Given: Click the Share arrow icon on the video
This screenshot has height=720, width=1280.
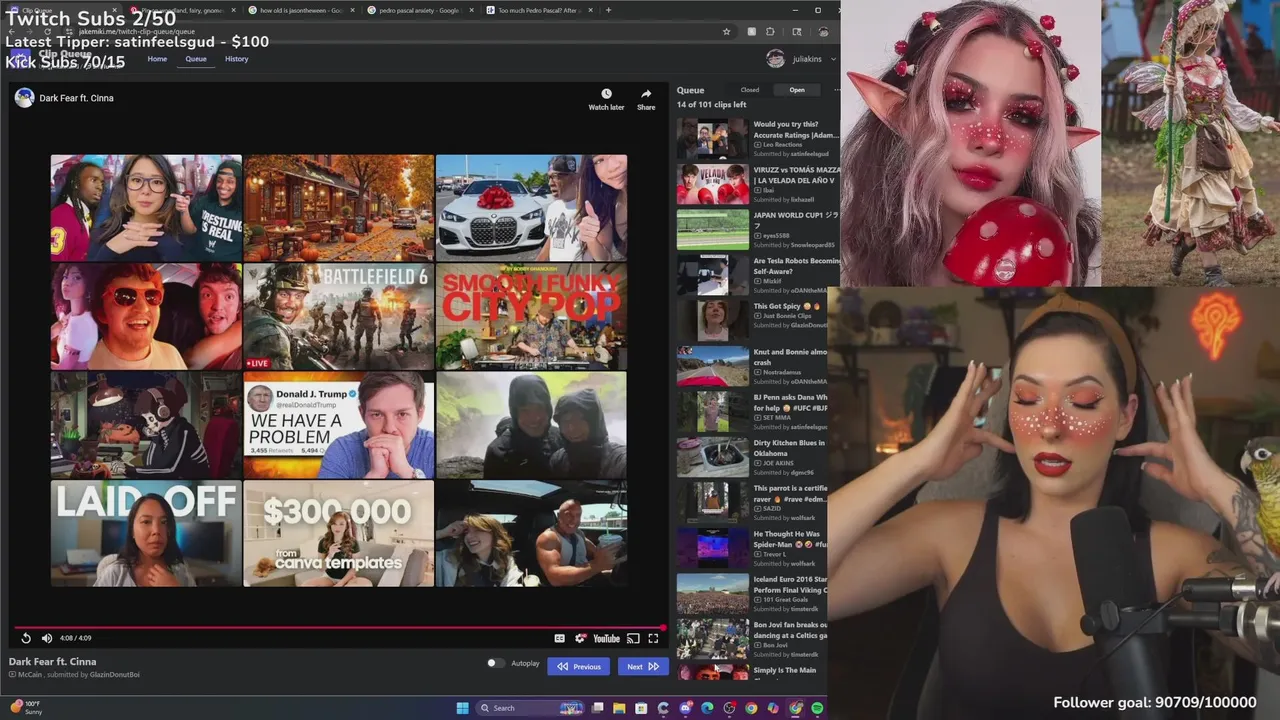Looking at the screenshot, I should coord(646,94).
